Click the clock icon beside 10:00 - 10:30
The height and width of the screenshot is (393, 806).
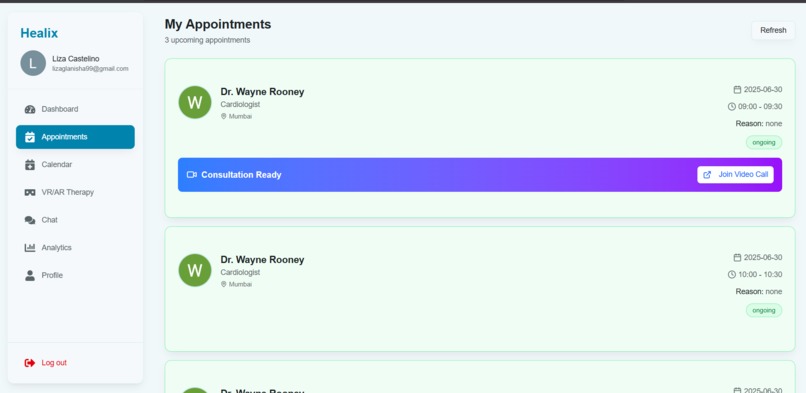732,274
